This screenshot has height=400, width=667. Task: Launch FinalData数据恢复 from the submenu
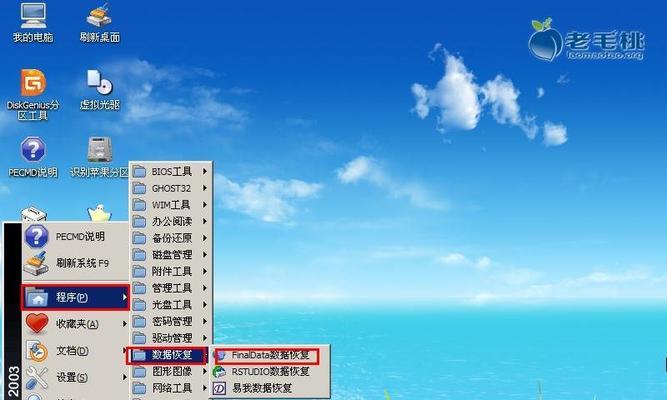pyautogui.click(x=267, y=355)
